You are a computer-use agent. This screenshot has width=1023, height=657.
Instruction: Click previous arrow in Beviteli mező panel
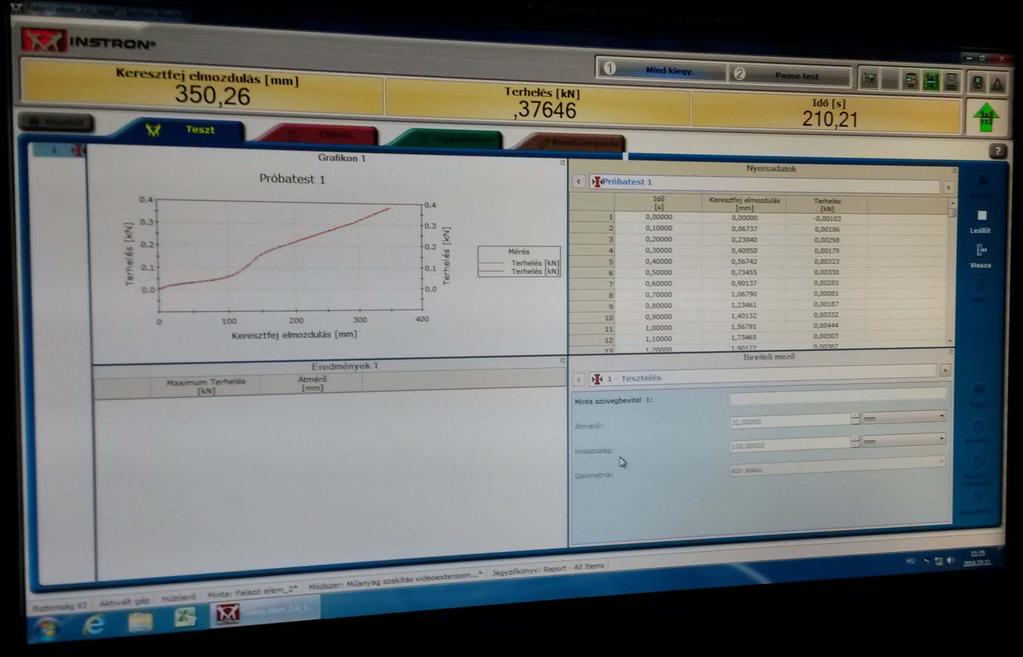pos(578,378)
